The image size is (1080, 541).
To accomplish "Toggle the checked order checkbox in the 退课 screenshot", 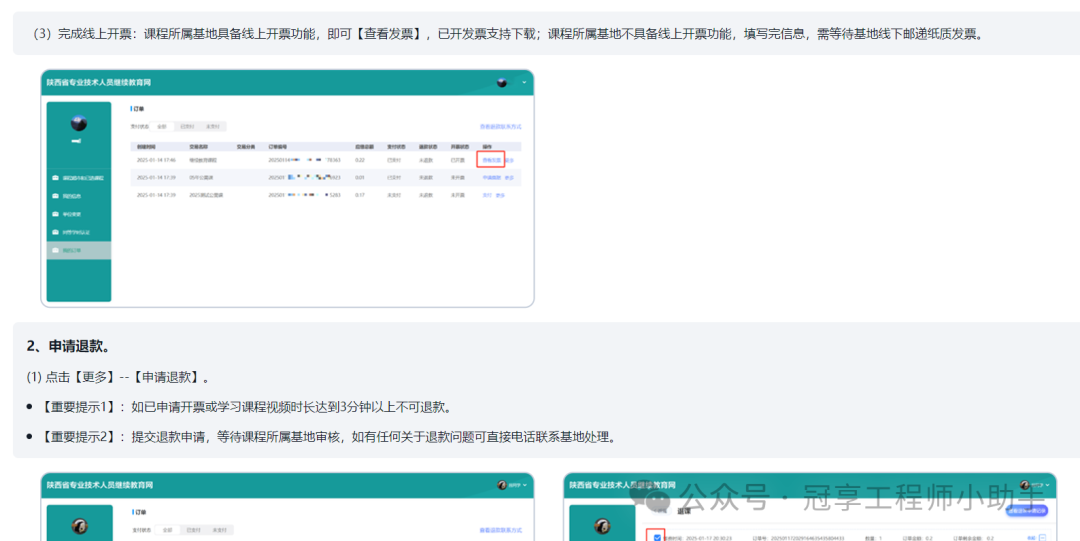I will [x=657, y=538].
